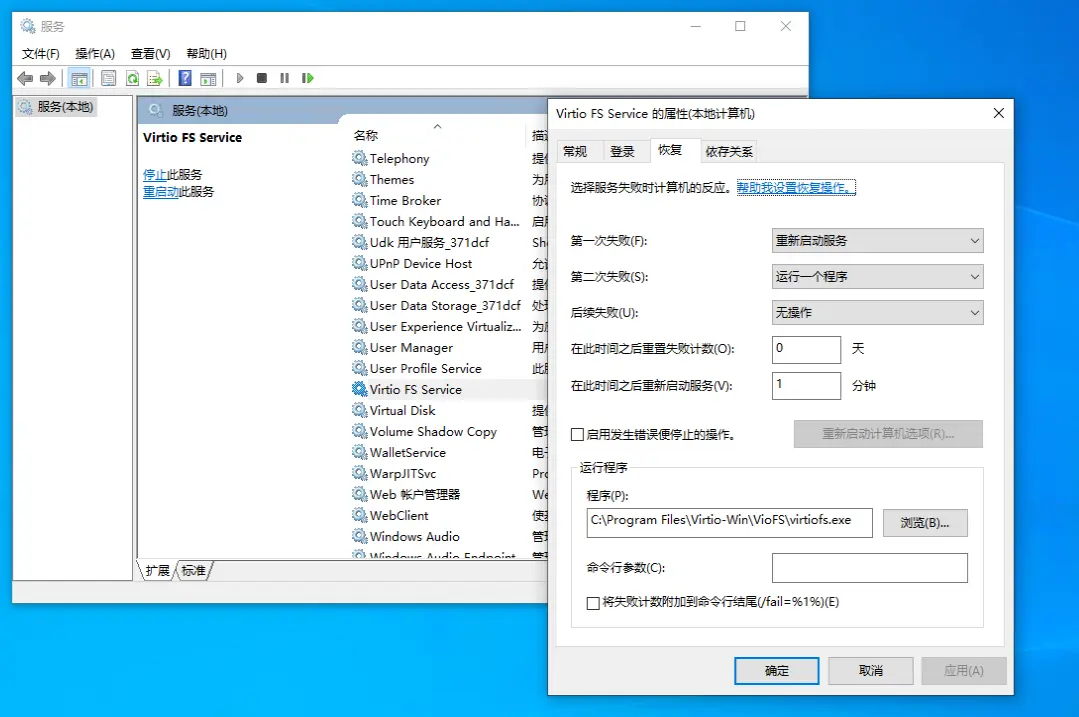Stop the service via toolbar stop icon

click(x=263, y=78)
